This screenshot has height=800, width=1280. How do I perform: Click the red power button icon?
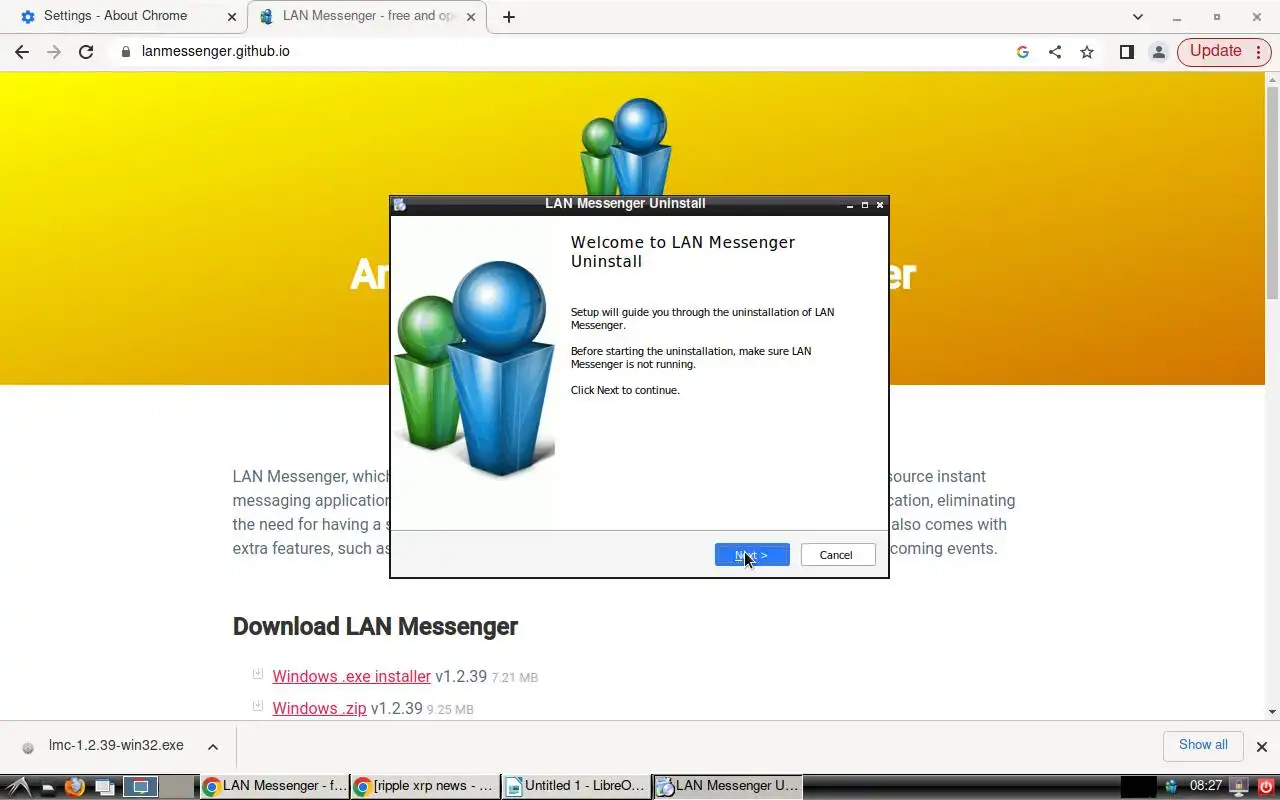point(1266,787)
